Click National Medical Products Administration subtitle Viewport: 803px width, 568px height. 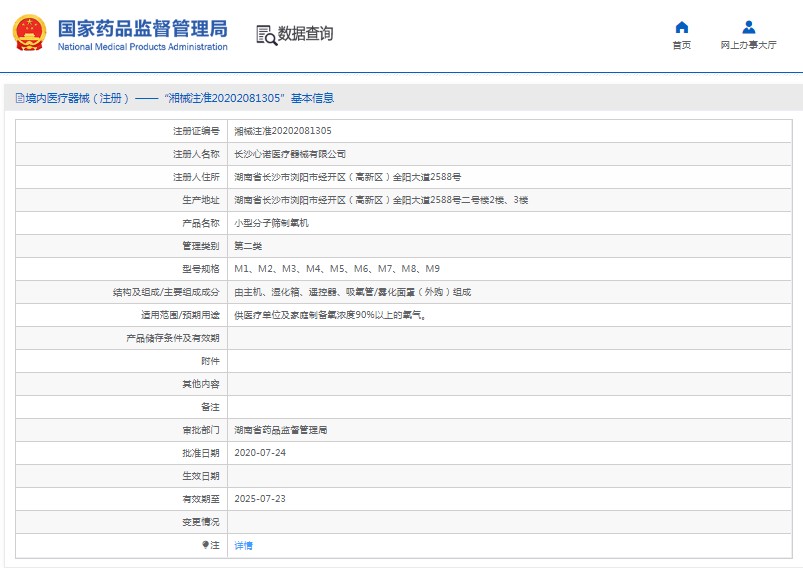click(142, 47)
